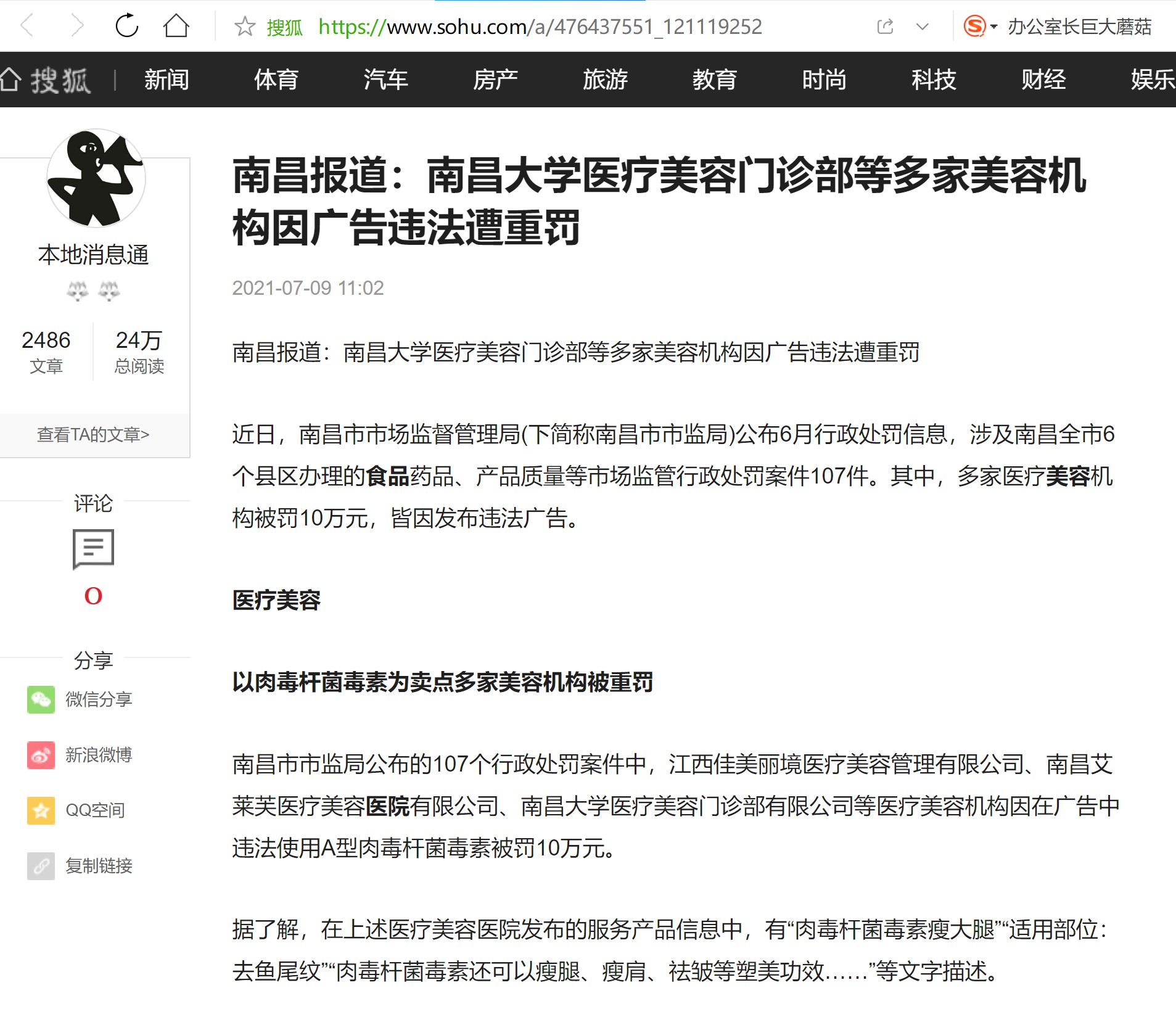The width and height of the screenshot is (1176, 1009).
Task: Open the 汽车 navigation tab
Action: click(386, 80)
